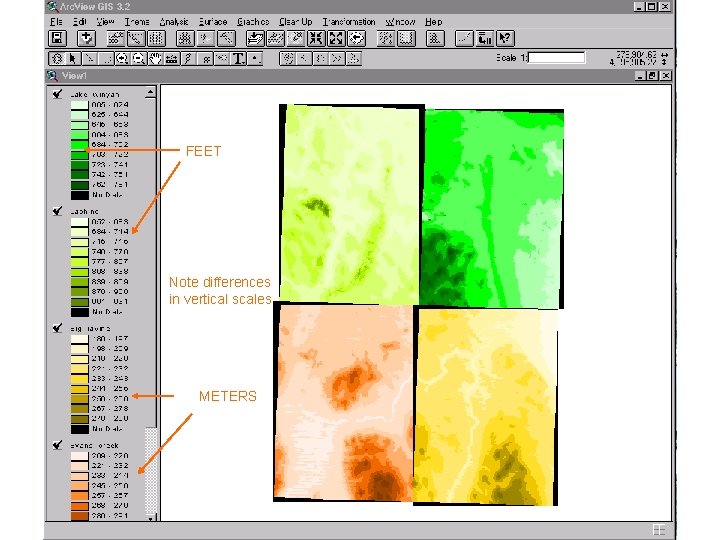The width and height of the screenshot is (720, 540).
Task: Select the Measure ruler tool
Action: (x=172, y=59)
